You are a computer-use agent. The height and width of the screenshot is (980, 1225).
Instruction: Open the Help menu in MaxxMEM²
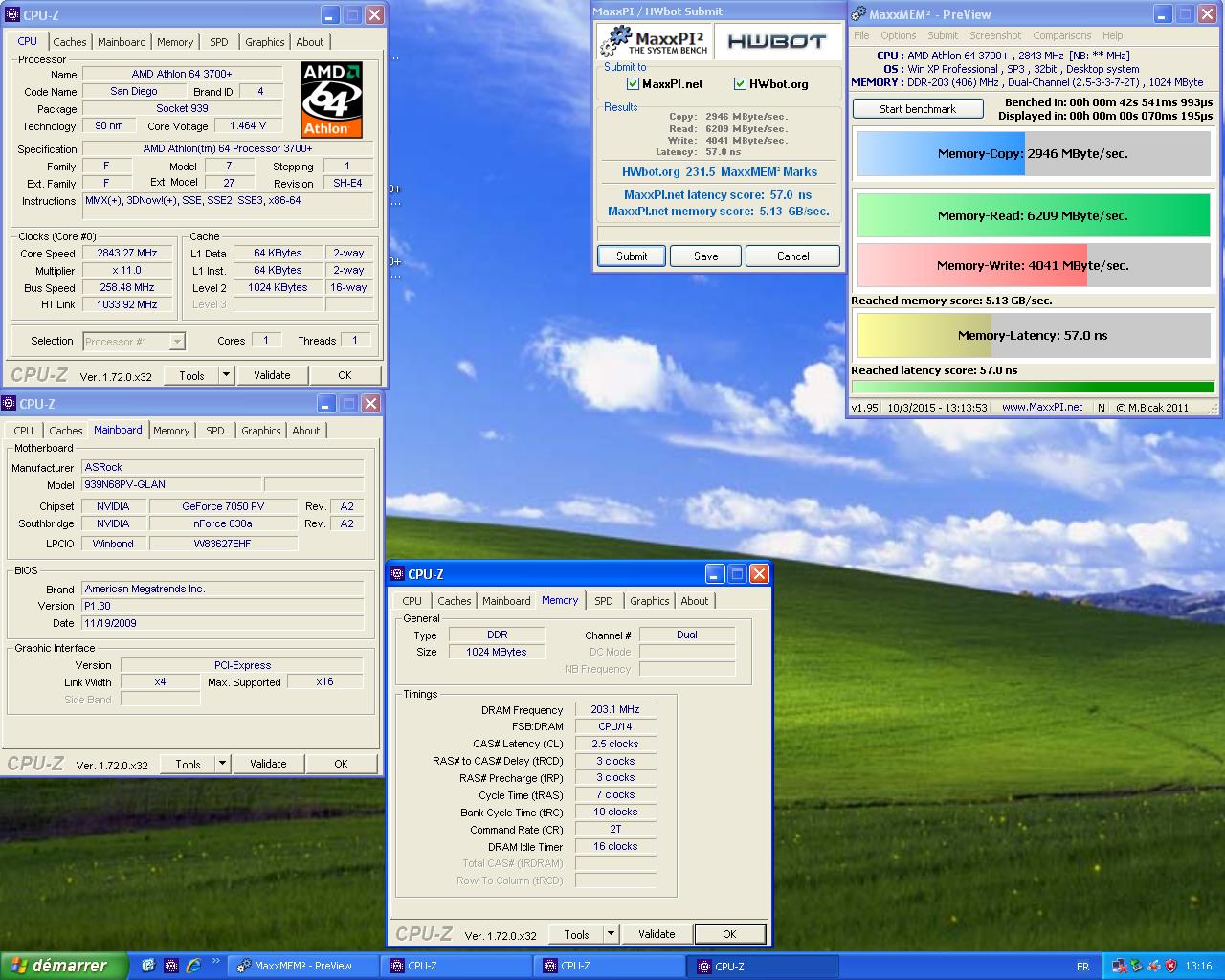[1112, 35]
